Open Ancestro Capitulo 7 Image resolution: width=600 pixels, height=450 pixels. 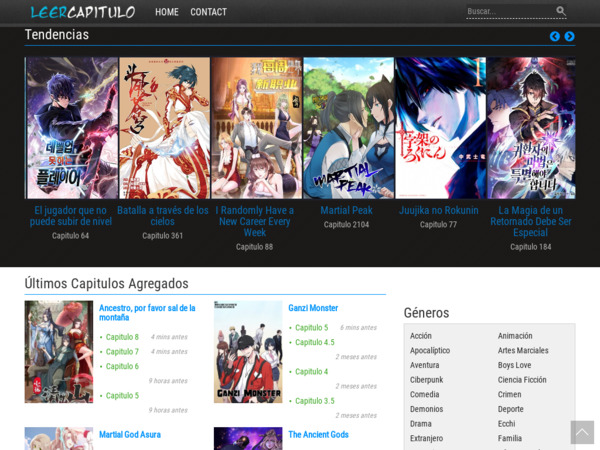coord(122,352)
